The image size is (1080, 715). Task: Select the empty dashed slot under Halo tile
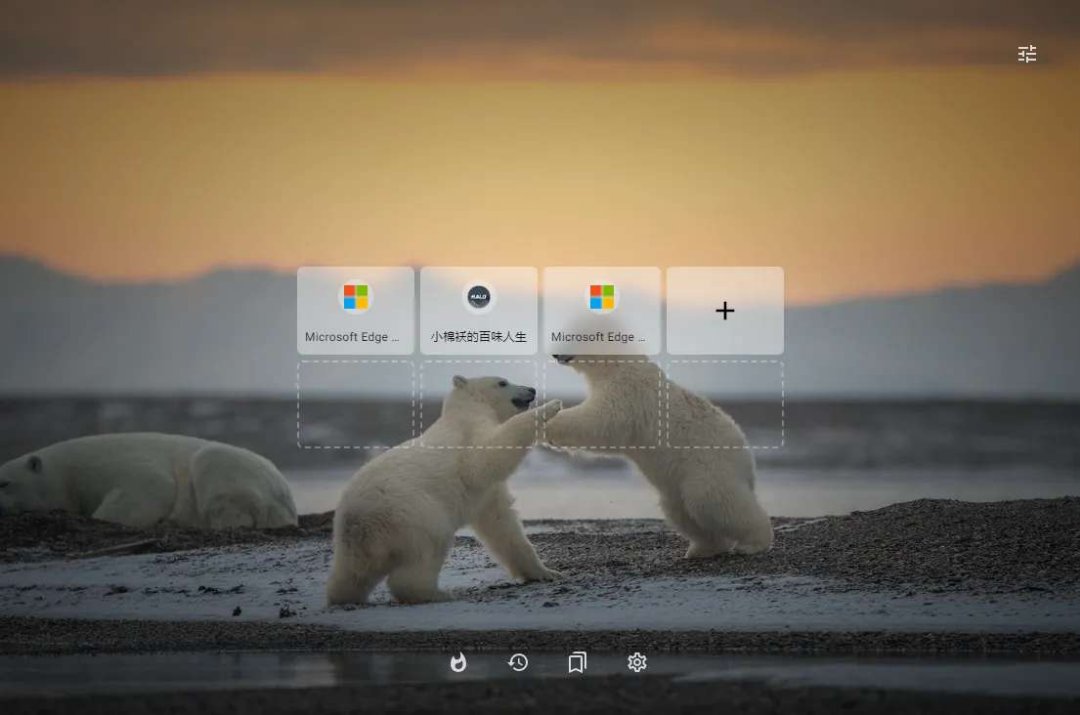click(478, 404)
